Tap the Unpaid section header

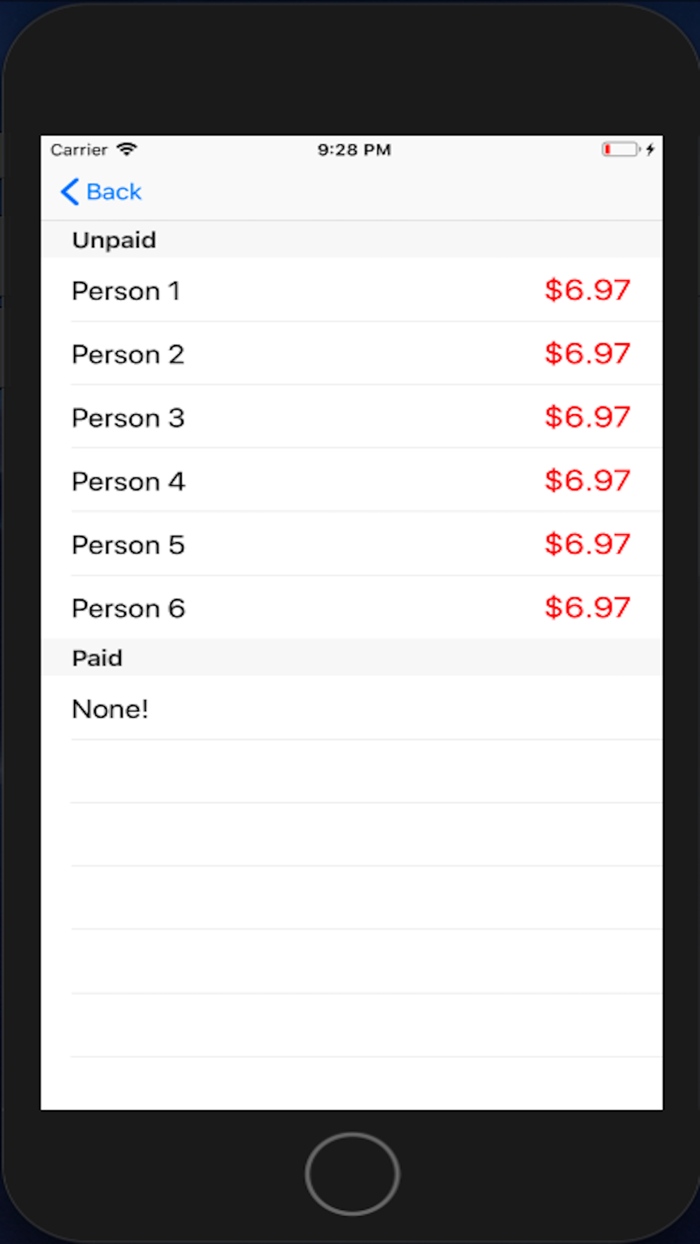click(114, 240)
